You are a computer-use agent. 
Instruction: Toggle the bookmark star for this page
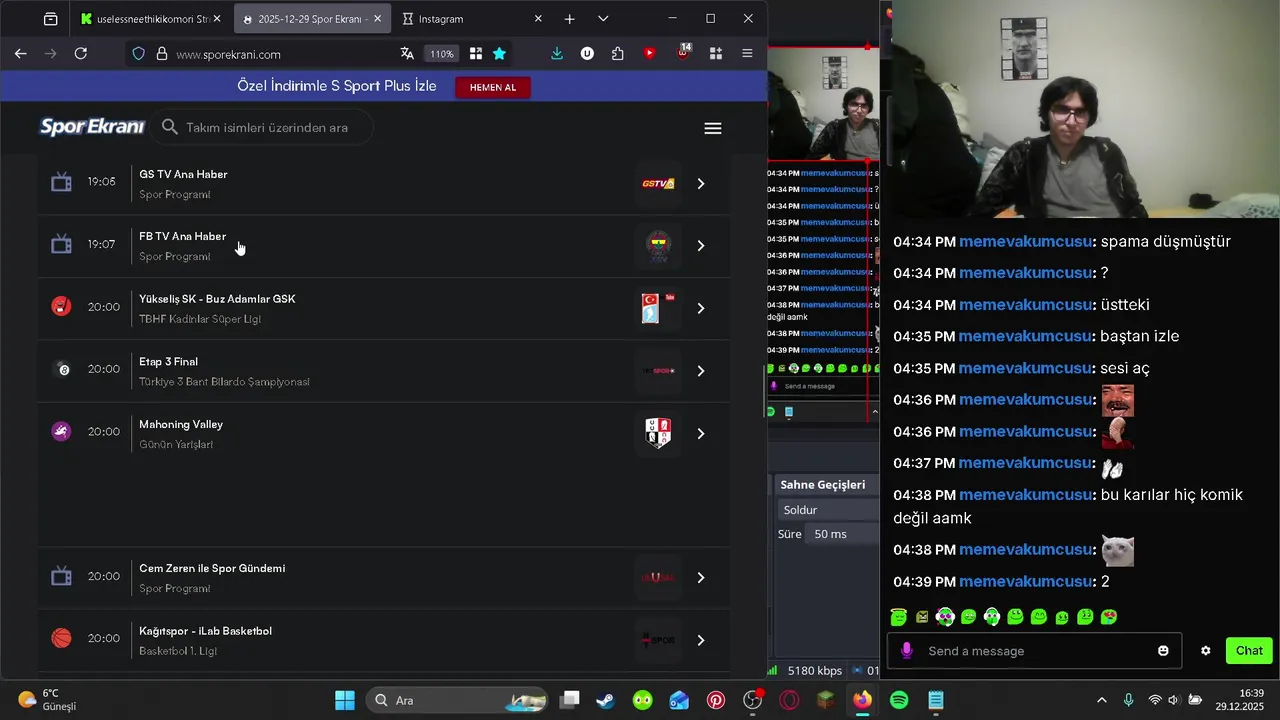[499, 54]
